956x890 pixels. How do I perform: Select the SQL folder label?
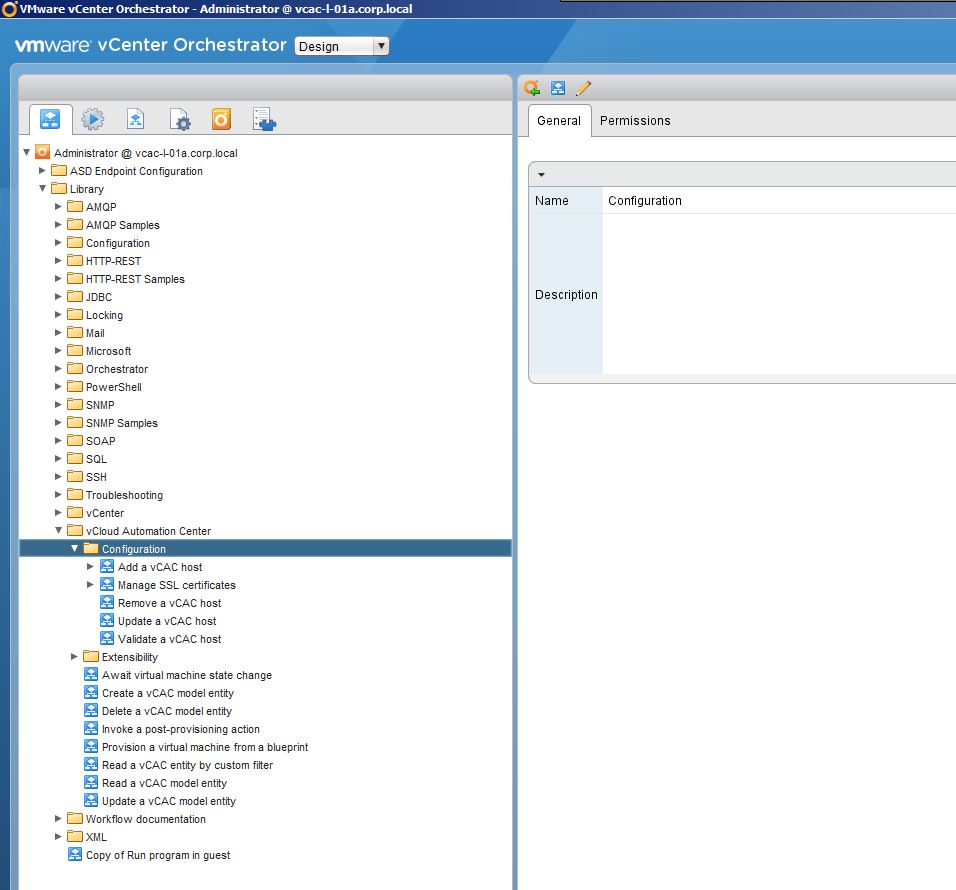coord(96,458)
